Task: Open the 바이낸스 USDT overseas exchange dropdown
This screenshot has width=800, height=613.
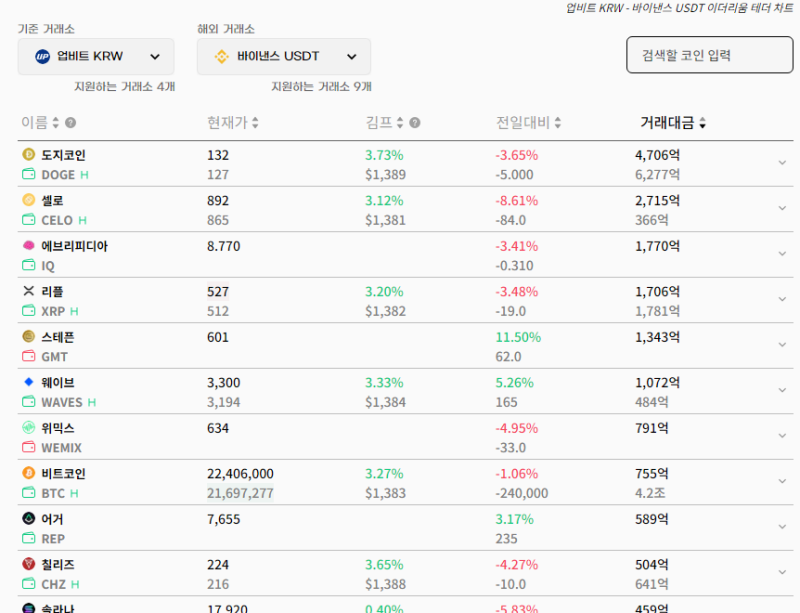Action: 284,57
